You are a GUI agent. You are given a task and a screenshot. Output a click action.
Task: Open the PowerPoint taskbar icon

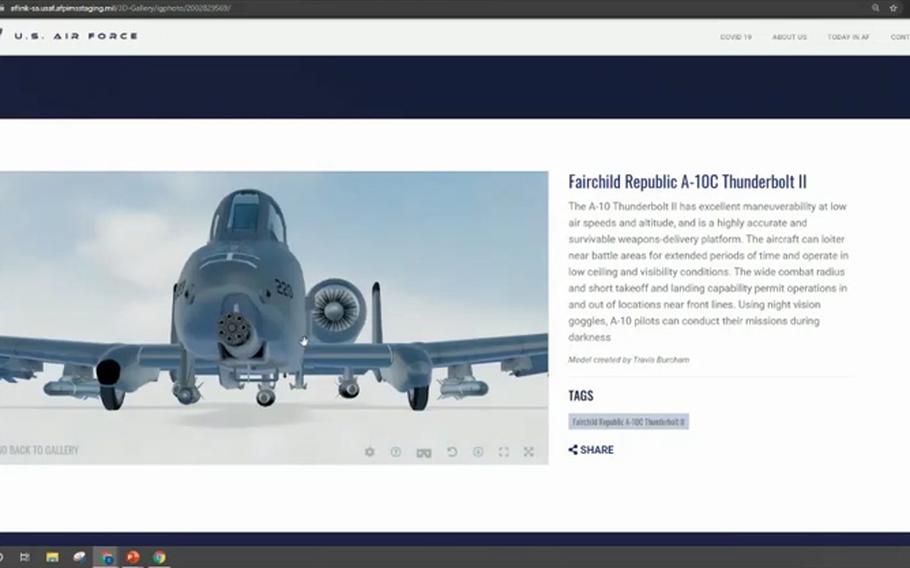[133, 557]
